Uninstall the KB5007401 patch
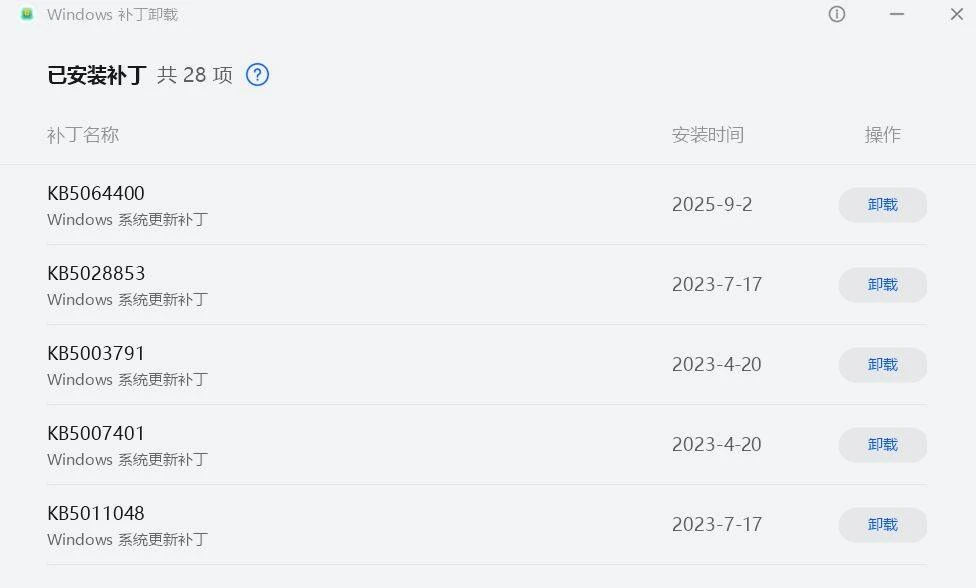 [882, 445]
